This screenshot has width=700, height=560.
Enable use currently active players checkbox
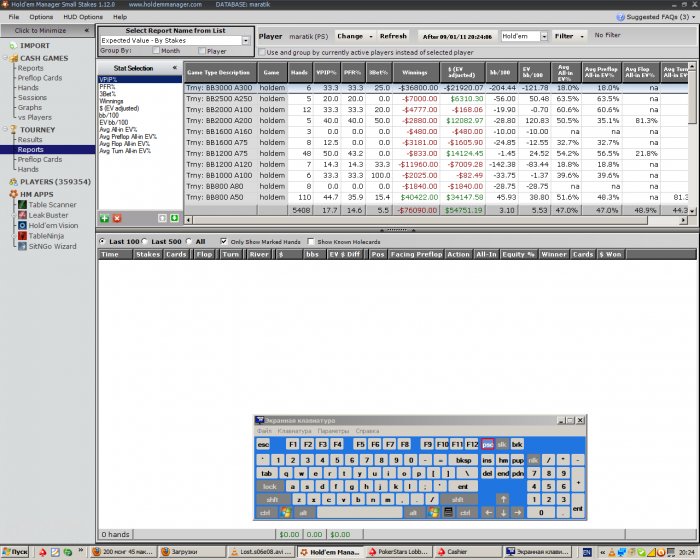click(x=262, y=52)
